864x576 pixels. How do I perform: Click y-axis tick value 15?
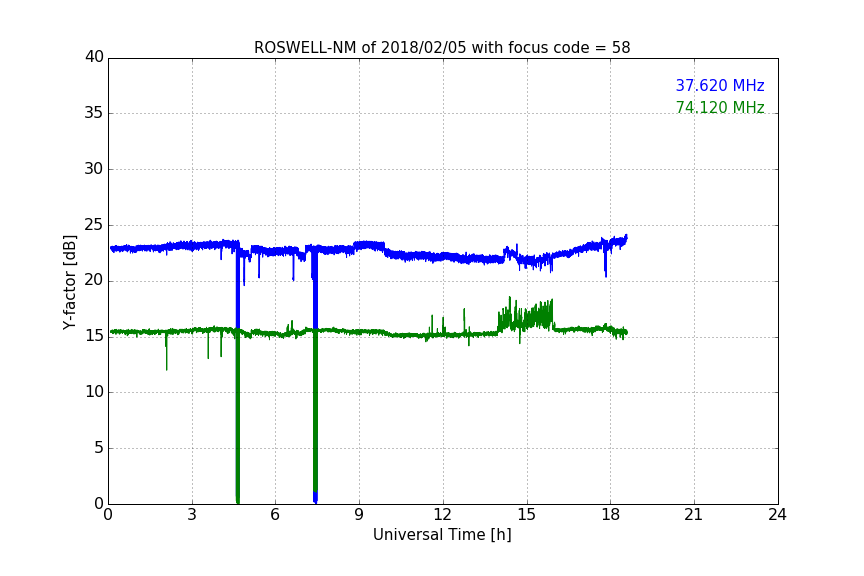point(94,336)
